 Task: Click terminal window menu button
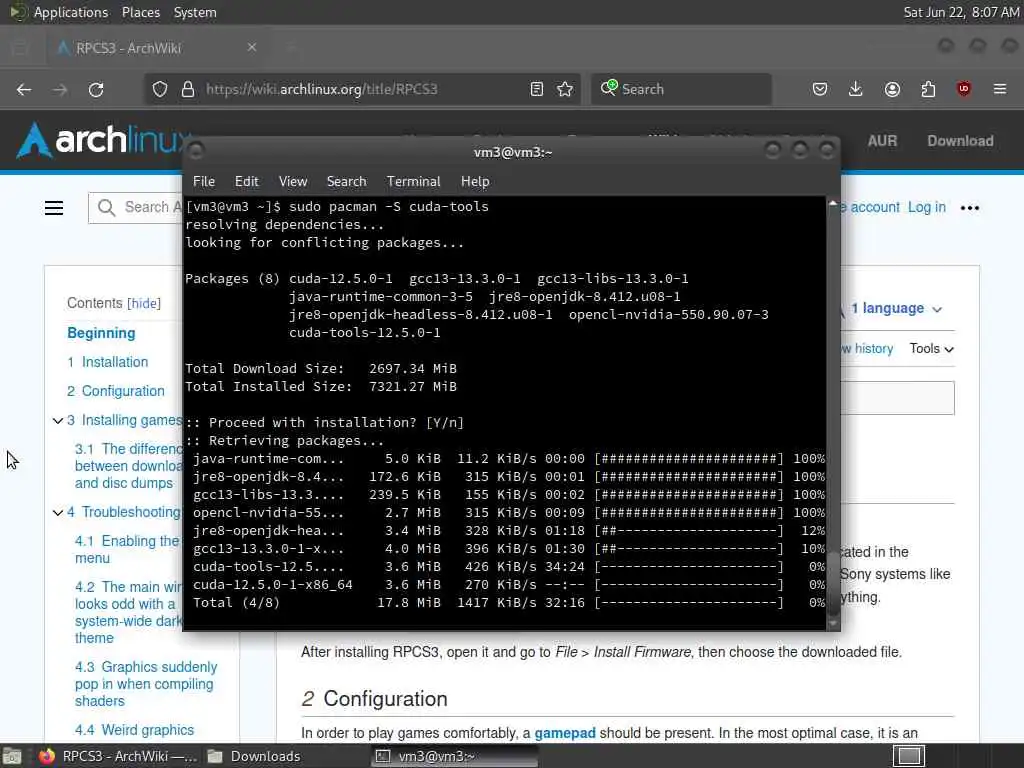195,151
